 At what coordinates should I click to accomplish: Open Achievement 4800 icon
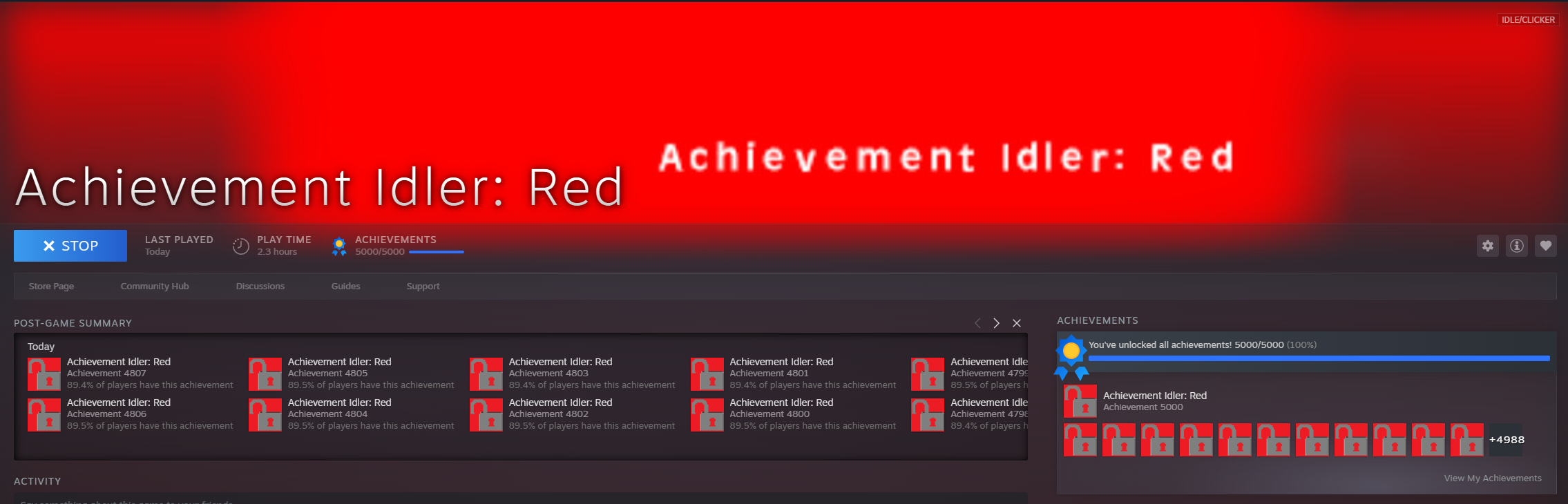(x=707, y=415)
